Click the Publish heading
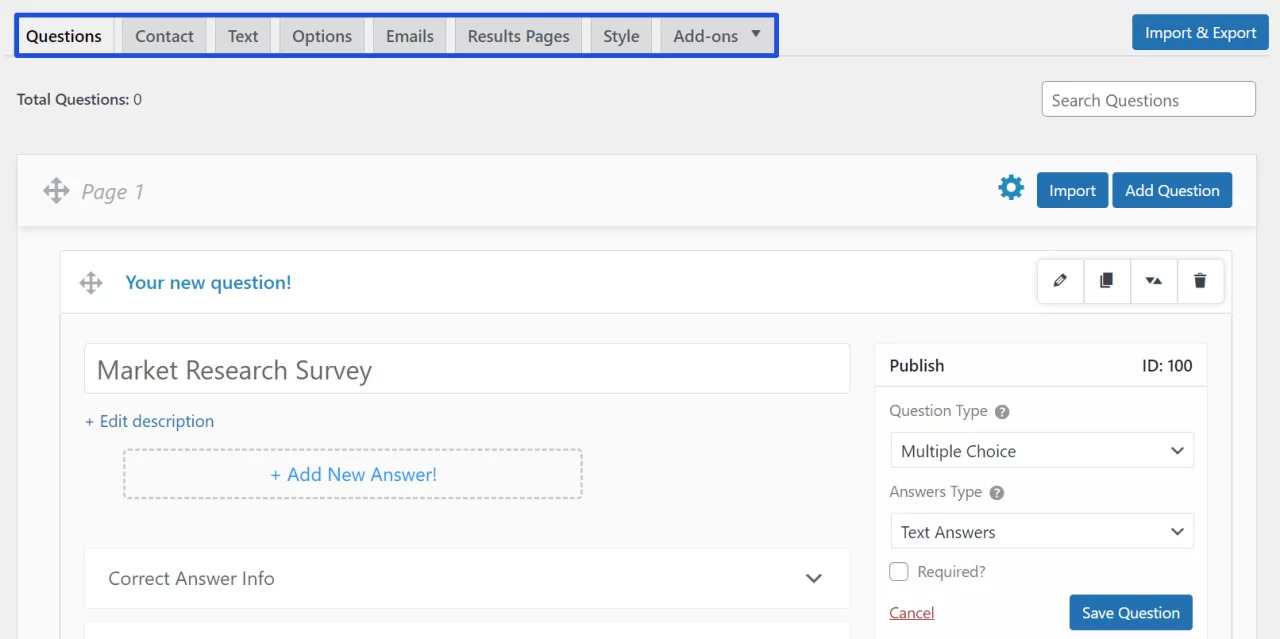 [917, 365]
